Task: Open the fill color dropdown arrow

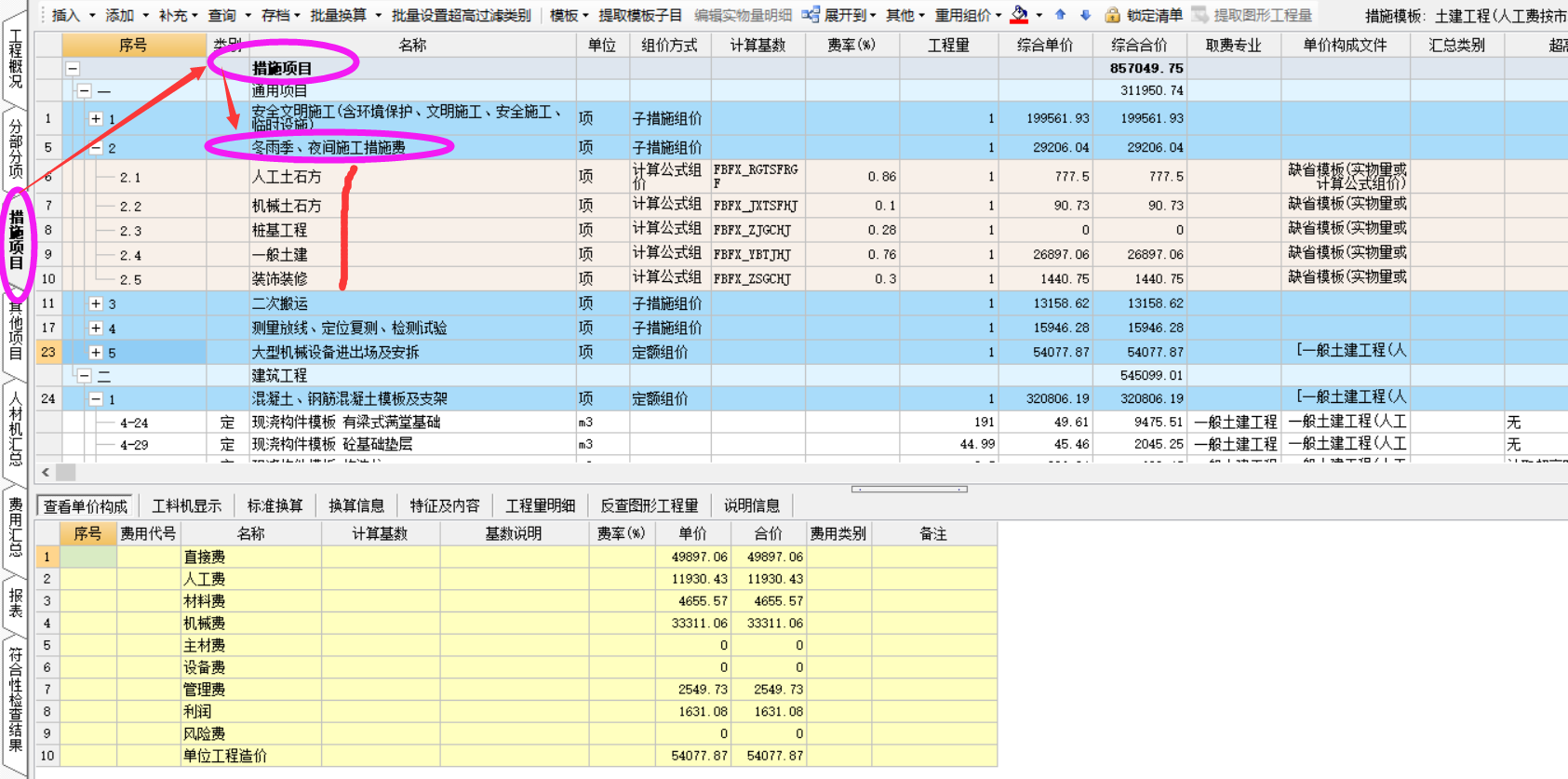Action: point(1039,16)
